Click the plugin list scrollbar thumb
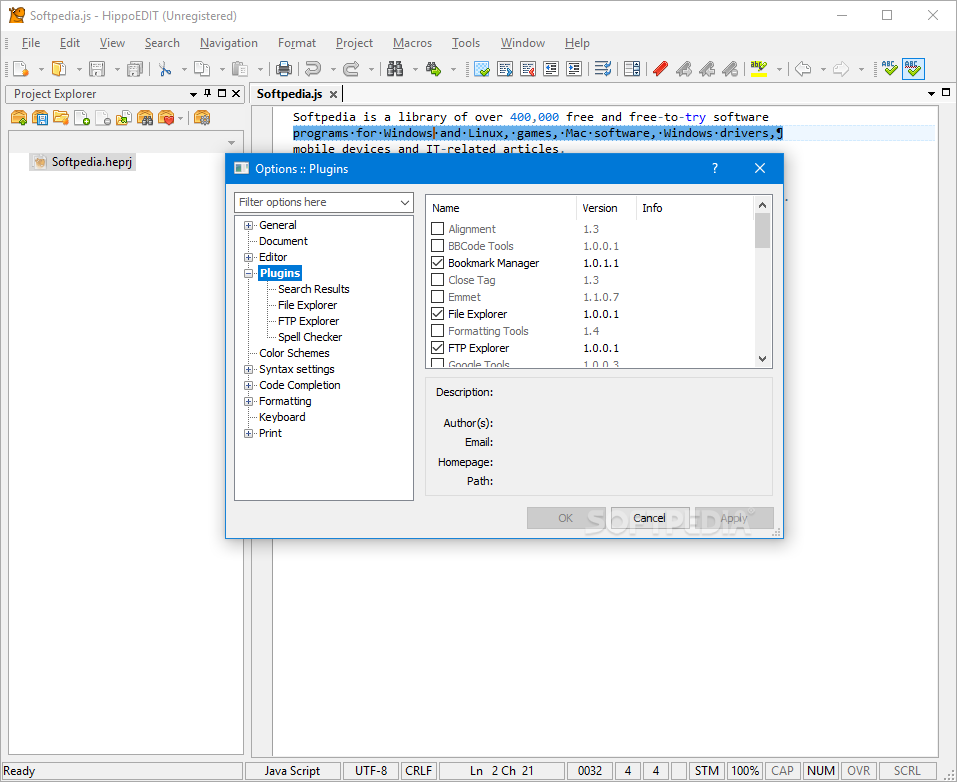This screenshot has width=957, height=782. (762, 231)
